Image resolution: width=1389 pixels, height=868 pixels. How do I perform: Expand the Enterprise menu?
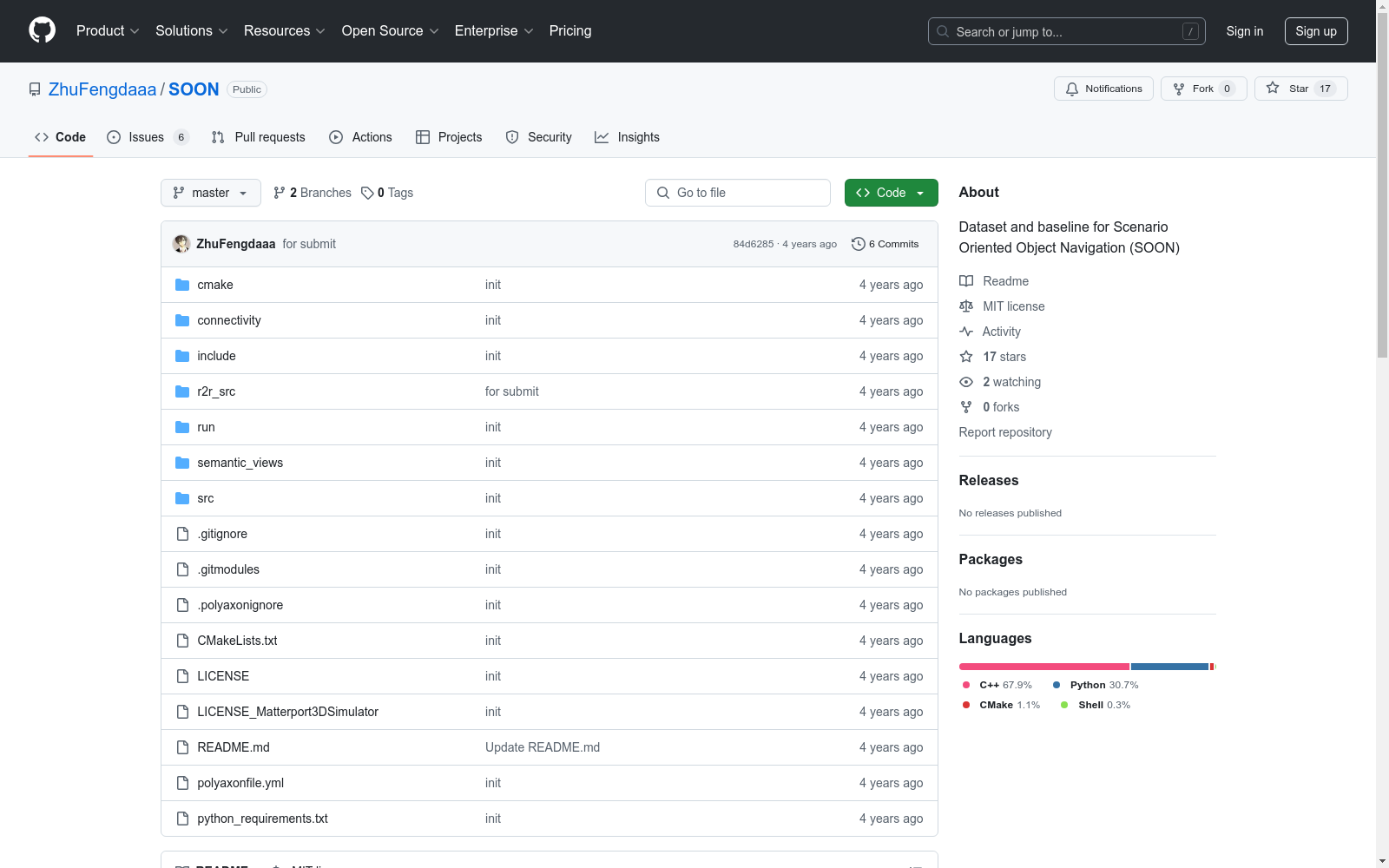point(494,31)
